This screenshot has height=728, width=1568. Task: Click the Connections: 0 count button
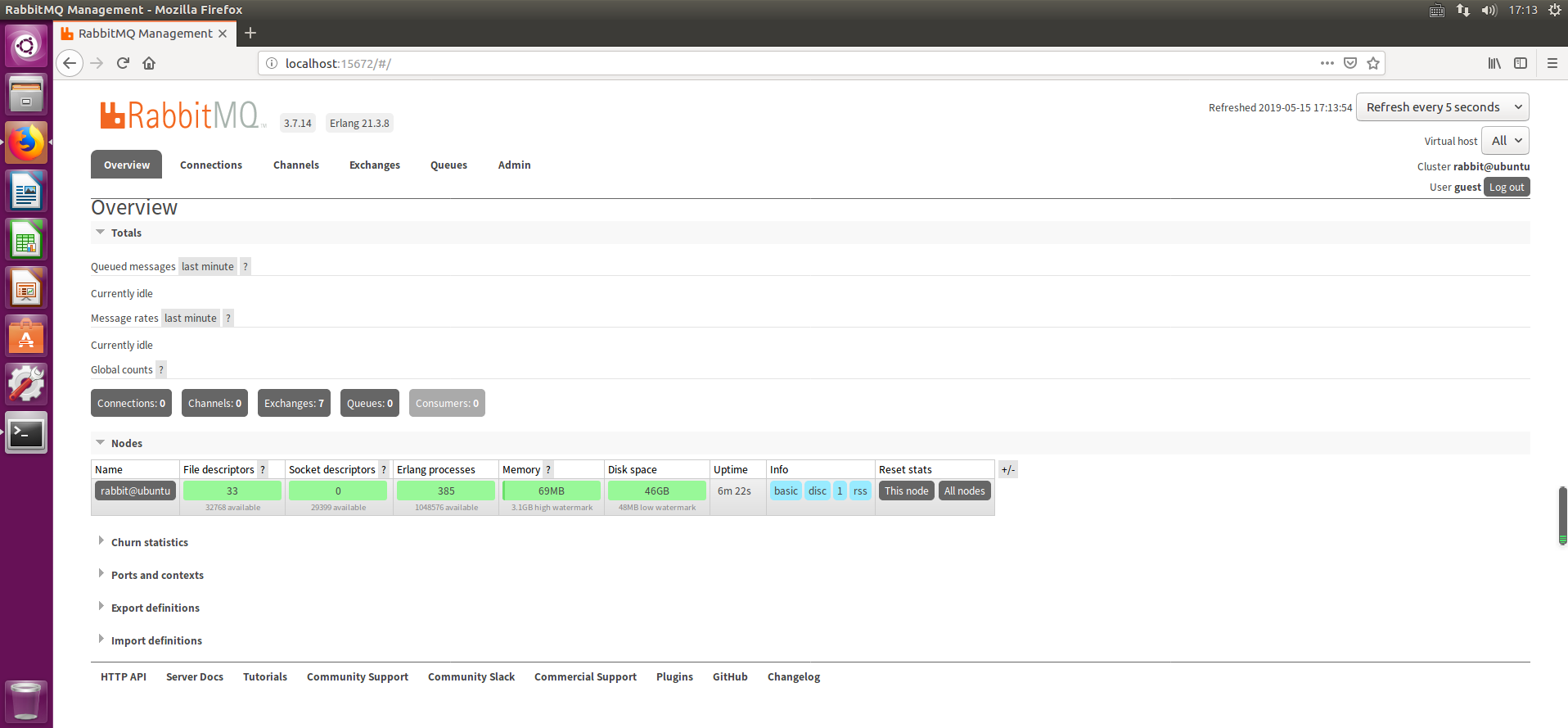tap(131, 403)
